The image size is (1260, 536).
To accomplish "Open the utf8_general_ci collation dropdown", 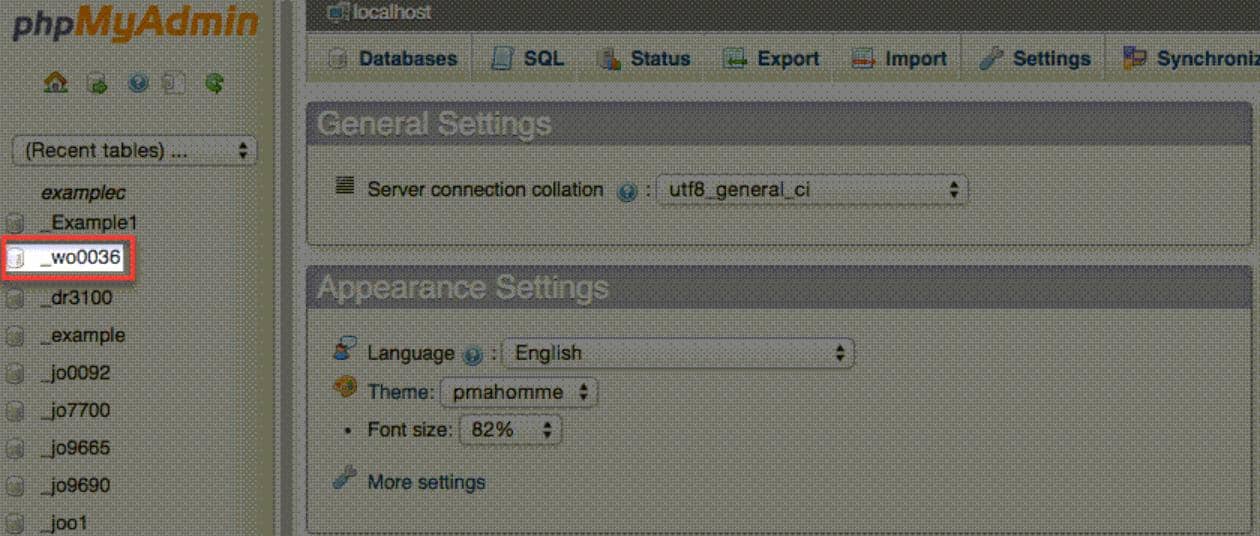I will (811, 189).
